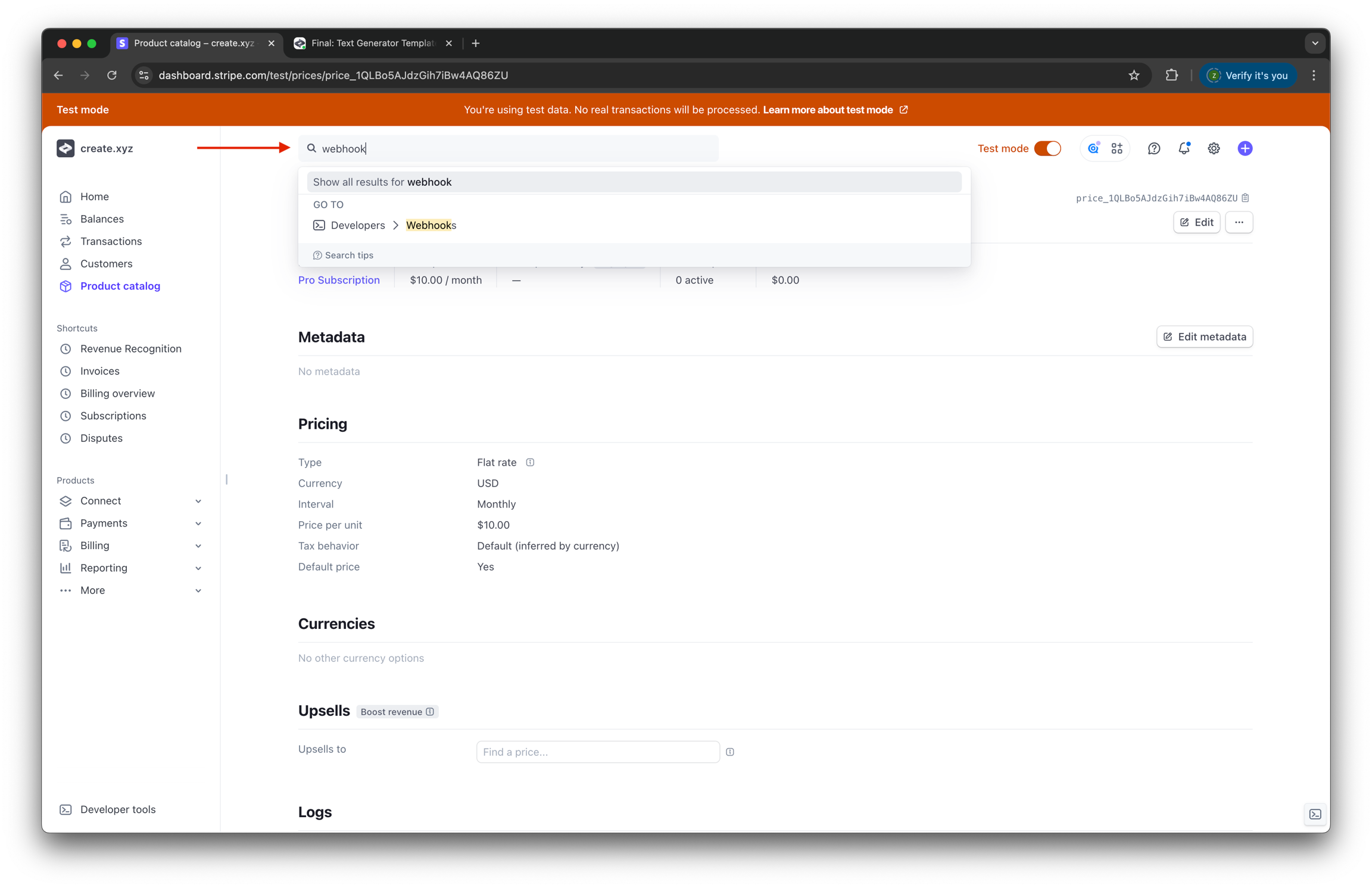Open the notifications bell icon
The width and height of the screenshot is (1372, 888).
1184,148
